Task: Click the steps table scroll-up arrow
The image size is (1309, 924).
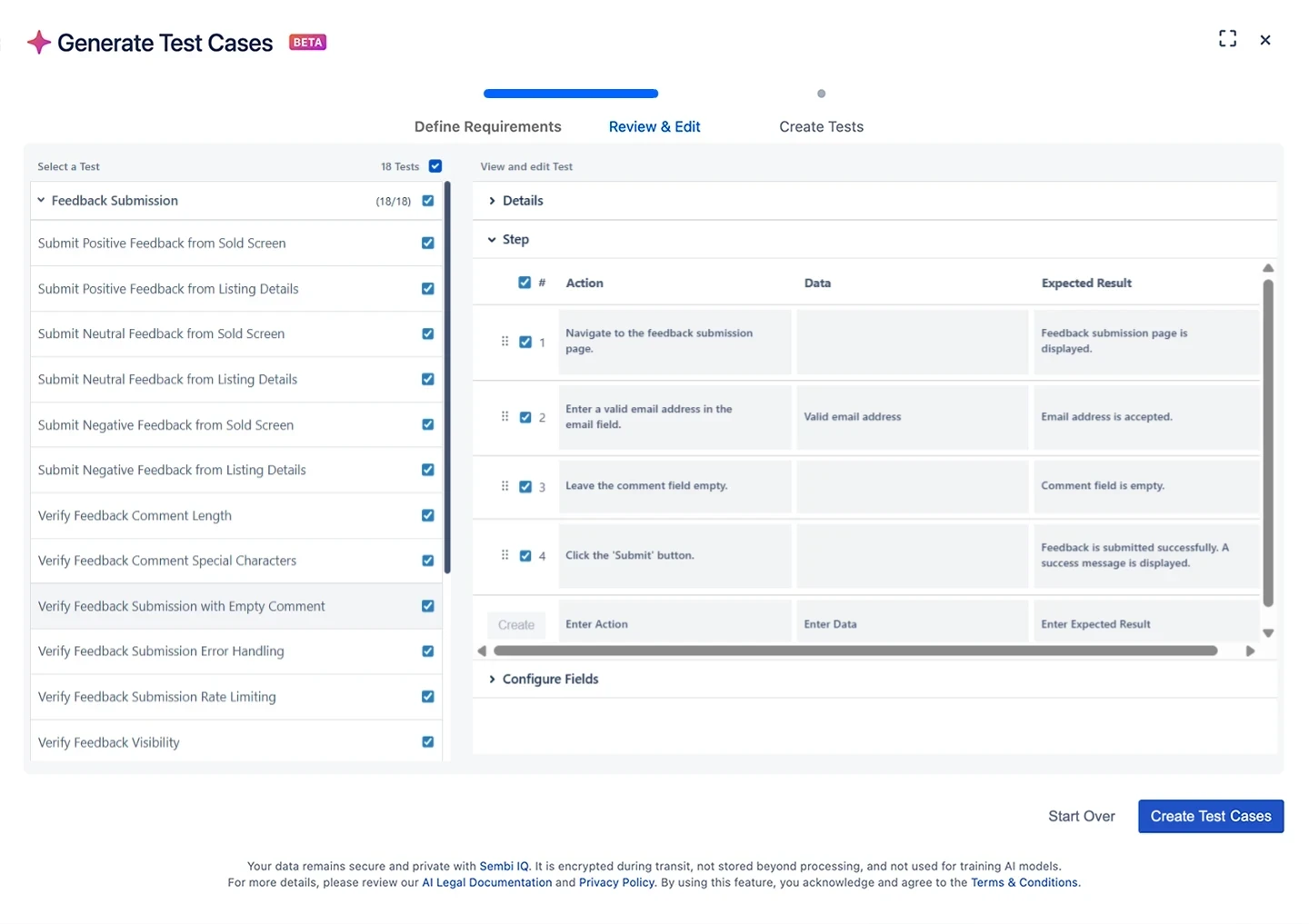Action: (x=1268, y=268)
